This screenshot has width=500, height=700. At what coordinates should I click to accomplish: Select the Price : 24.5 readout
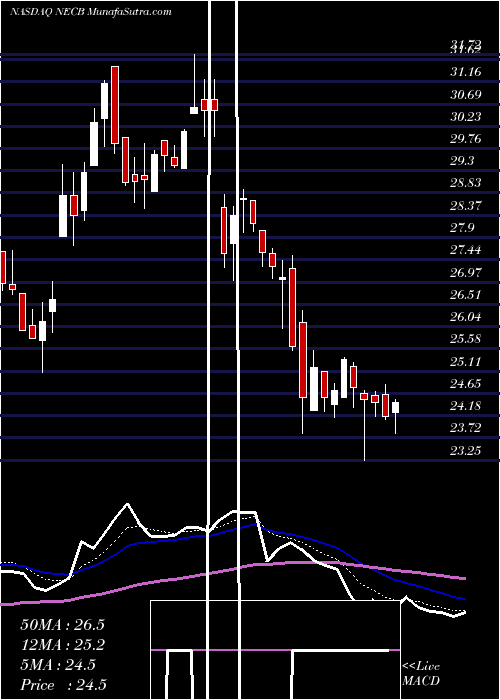point(63,685)
